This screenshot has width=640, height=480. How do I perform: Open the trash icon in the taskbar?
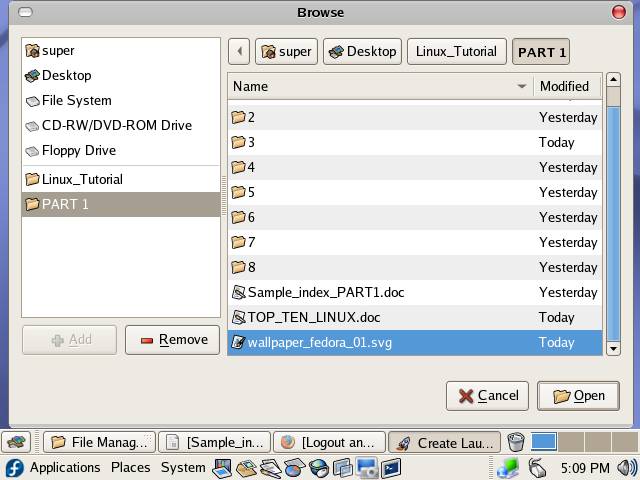pyautogui.click(x=515, y=442)
